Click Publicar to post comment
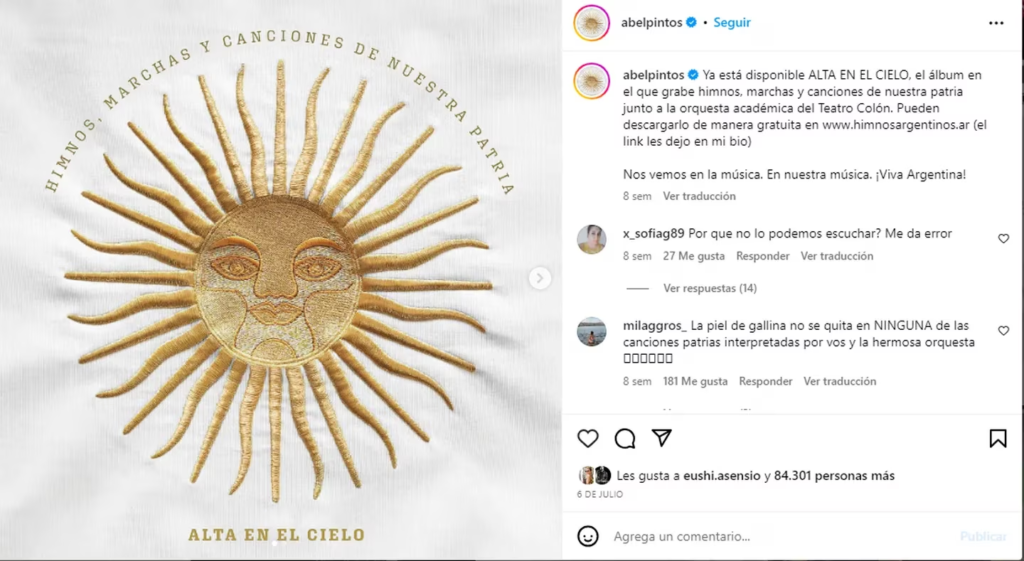 pos(983,536)
